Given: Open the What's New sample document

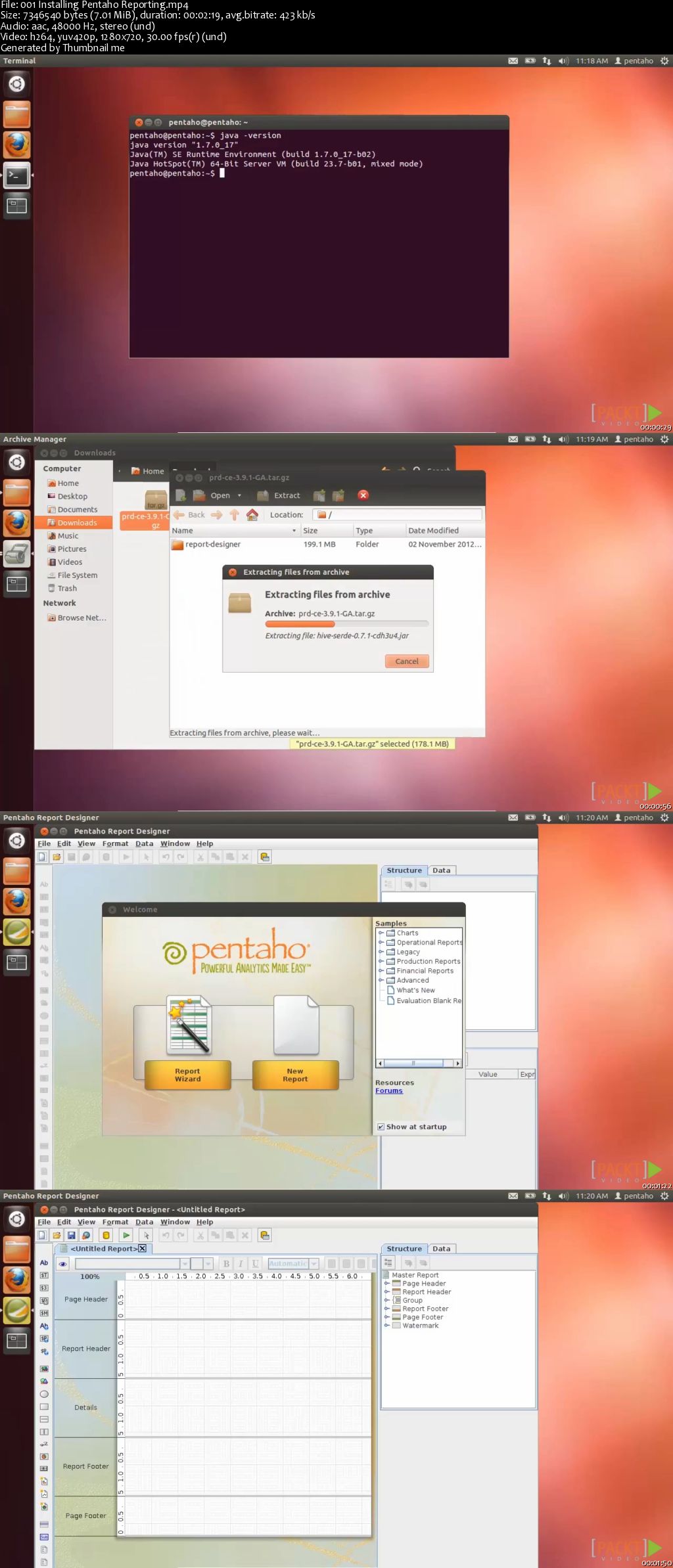Looking at the screenshot, I should point(415,990).
